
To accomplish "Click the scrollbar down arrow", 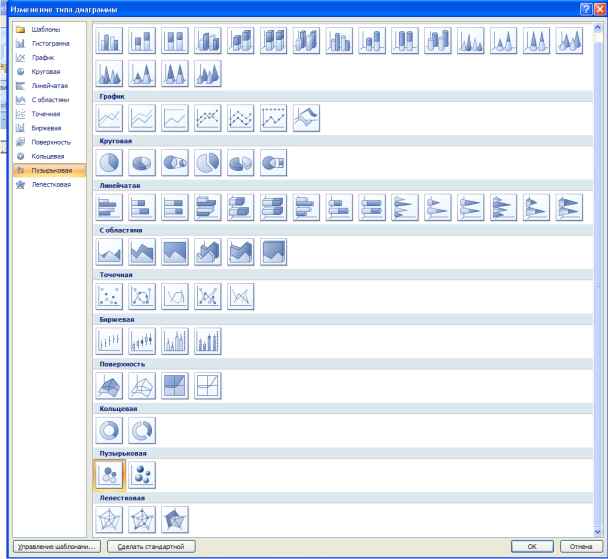I will coord(598,532).
